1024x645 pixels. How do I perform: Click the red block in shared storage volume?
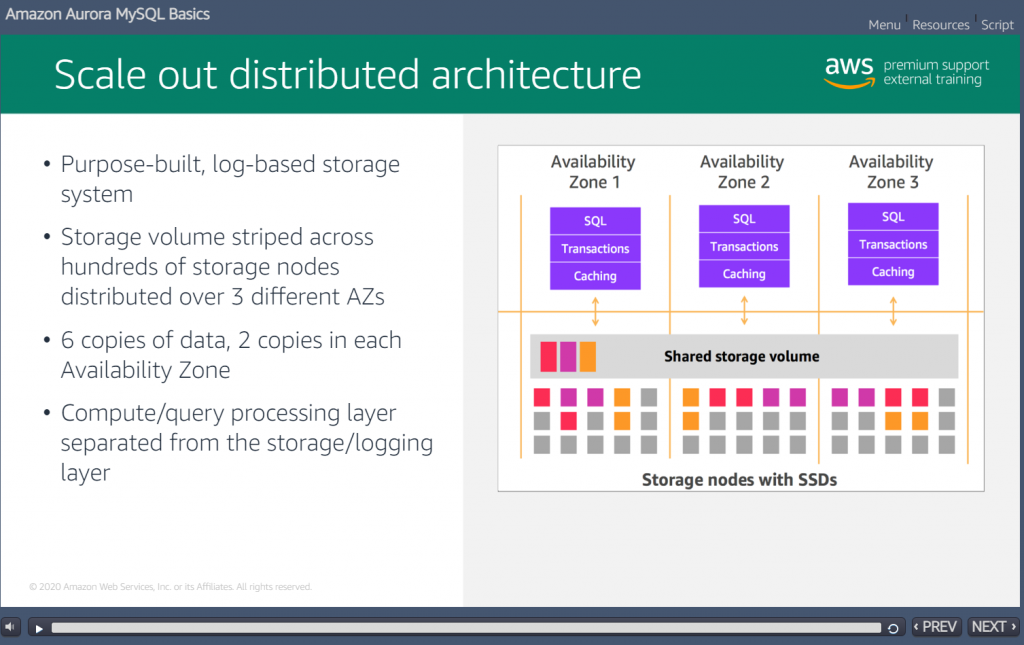pos(548,356)
